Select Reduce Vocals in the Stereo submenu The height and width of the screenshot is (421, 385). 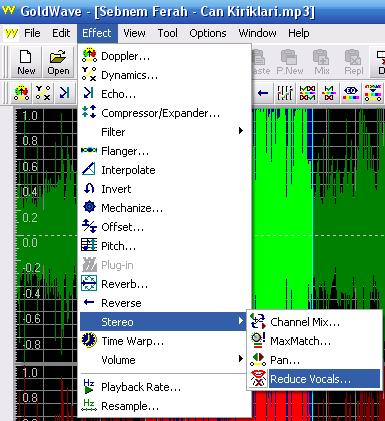[x=314, y=379]
